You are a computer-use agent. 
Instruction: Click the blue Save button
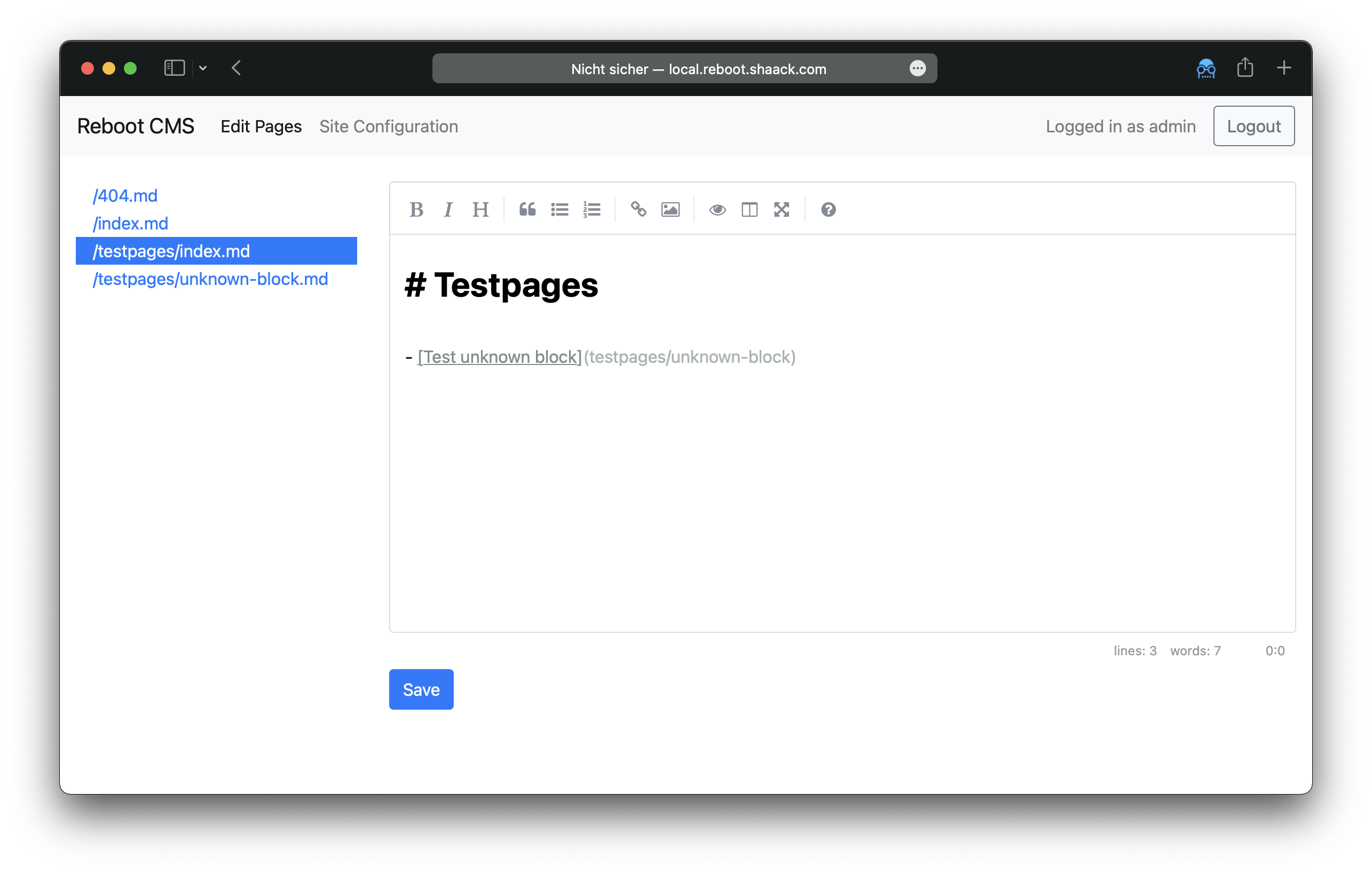pyautogui.click(x=421, y=689)
